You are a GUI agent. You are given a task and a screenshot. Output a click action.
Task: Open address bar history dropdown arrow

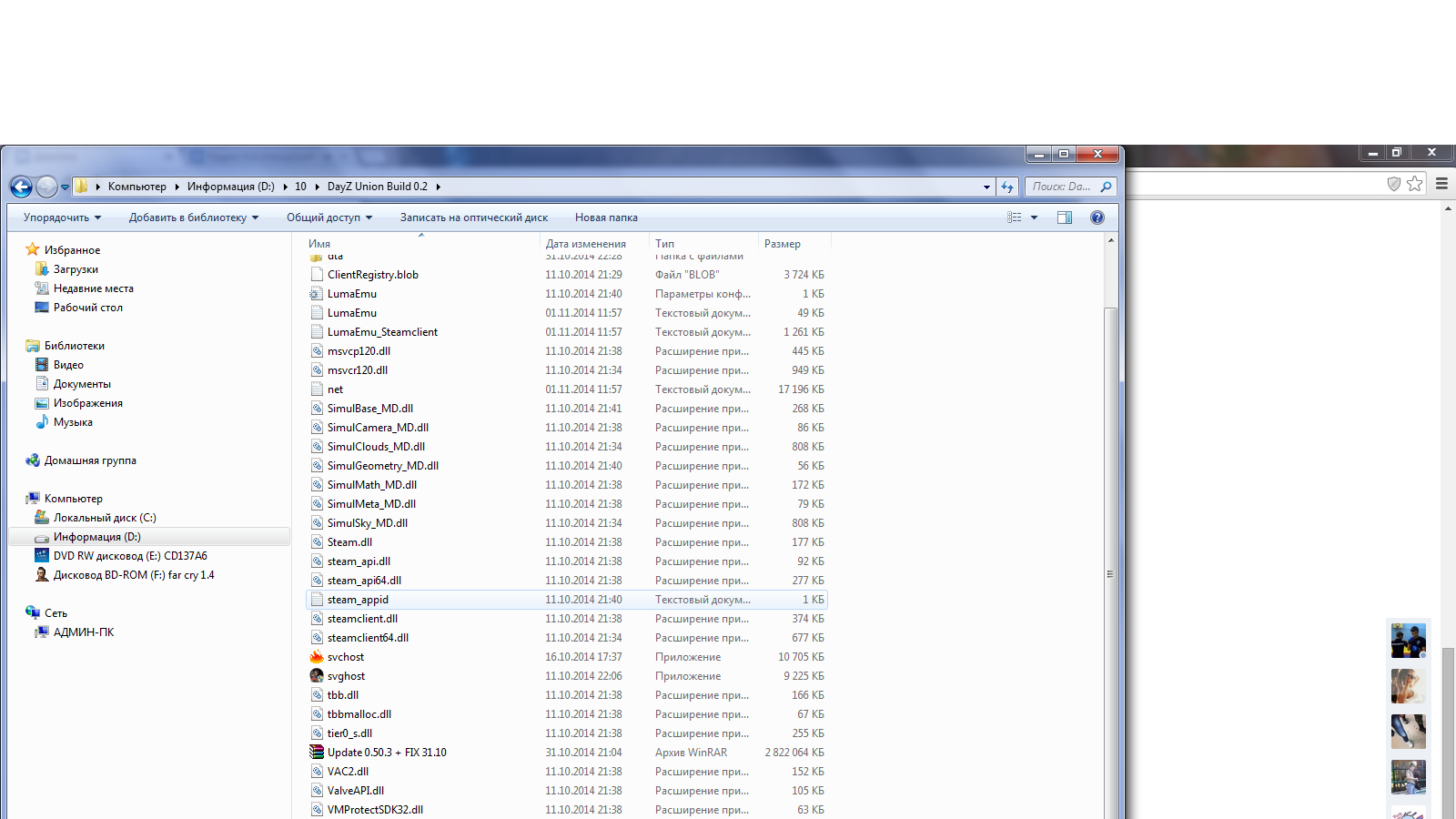986,187
